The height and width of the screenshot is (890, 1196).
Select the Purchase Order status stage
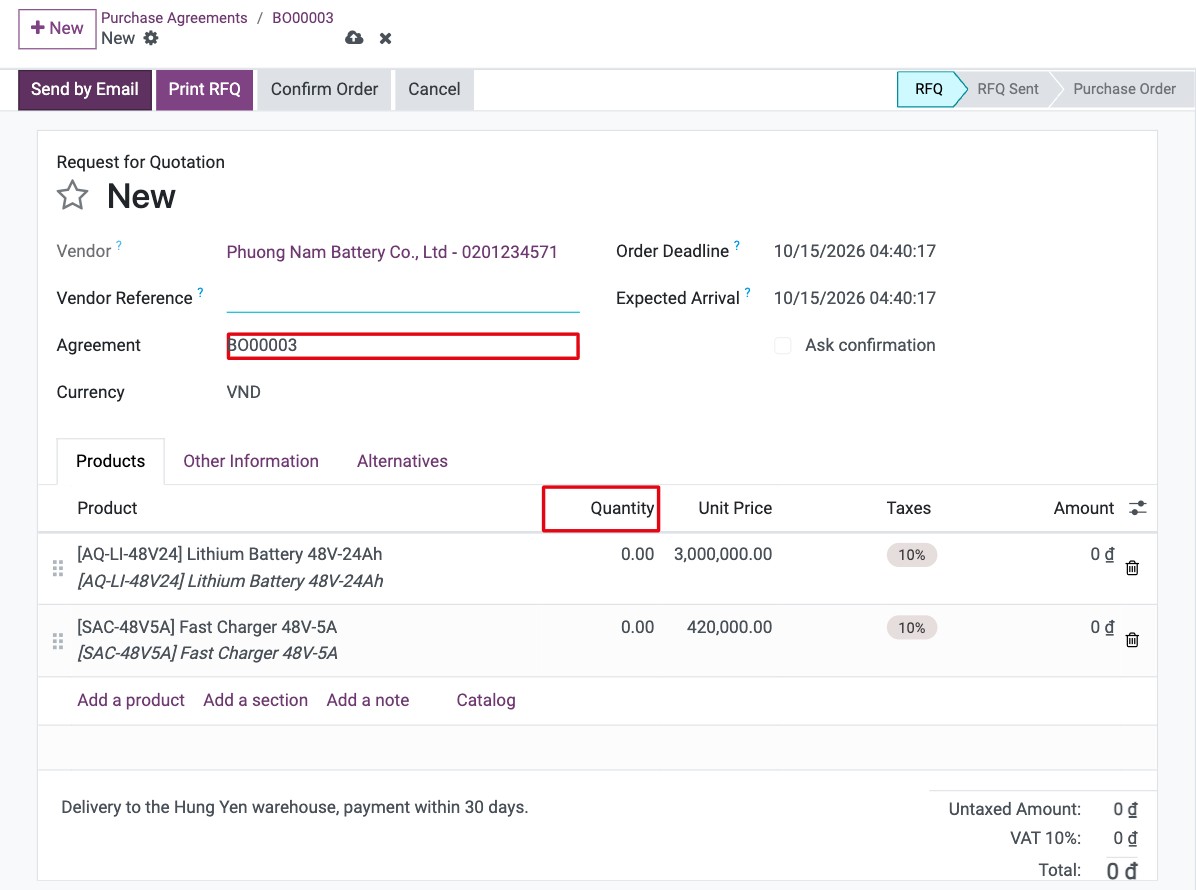point(1124,89)
